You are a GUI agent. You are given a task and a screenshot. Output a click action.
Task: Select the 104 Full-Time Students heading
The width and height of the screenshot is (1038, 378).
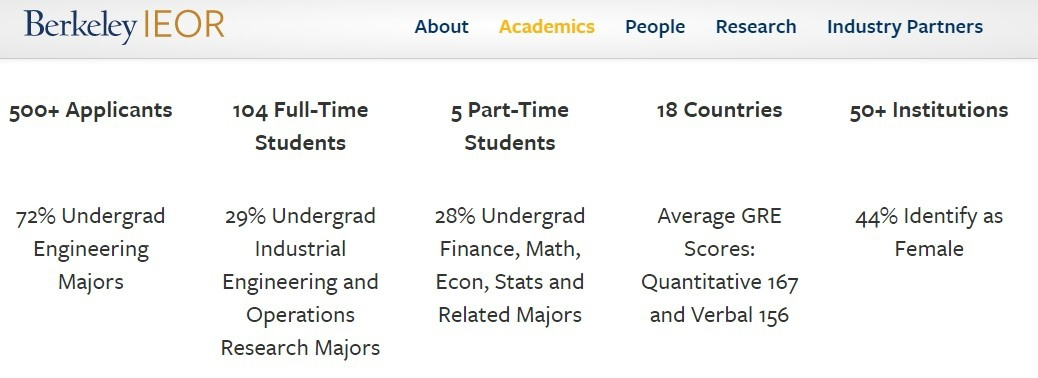pyautogui.click(x=301, y=126)
